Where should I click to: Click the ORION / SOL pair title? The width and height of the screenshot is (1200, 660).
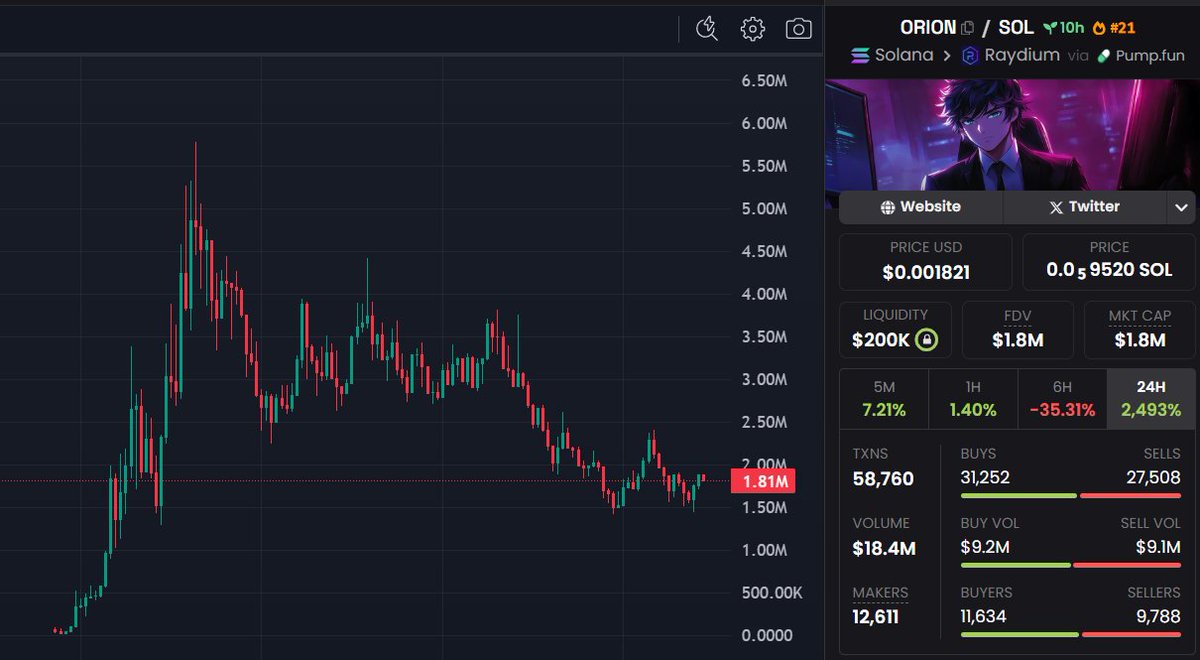(966, 28)
